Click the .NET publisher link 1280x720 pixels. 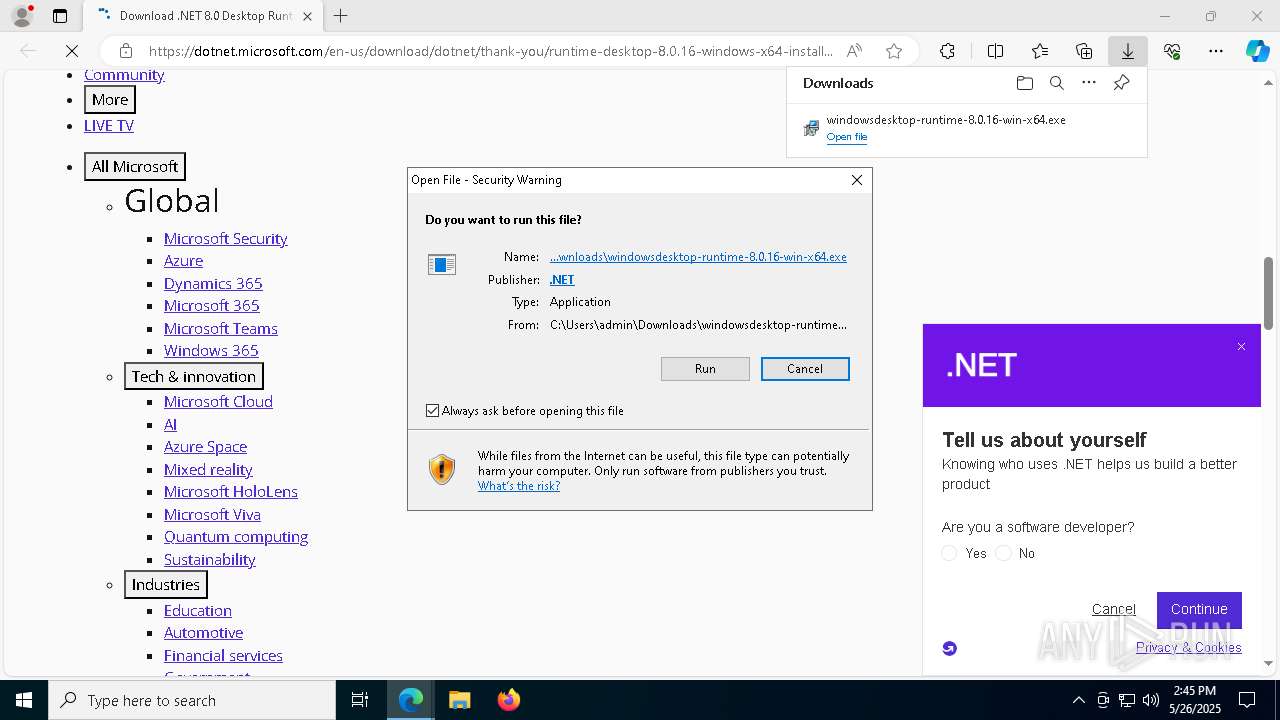[x=562, y=280]
